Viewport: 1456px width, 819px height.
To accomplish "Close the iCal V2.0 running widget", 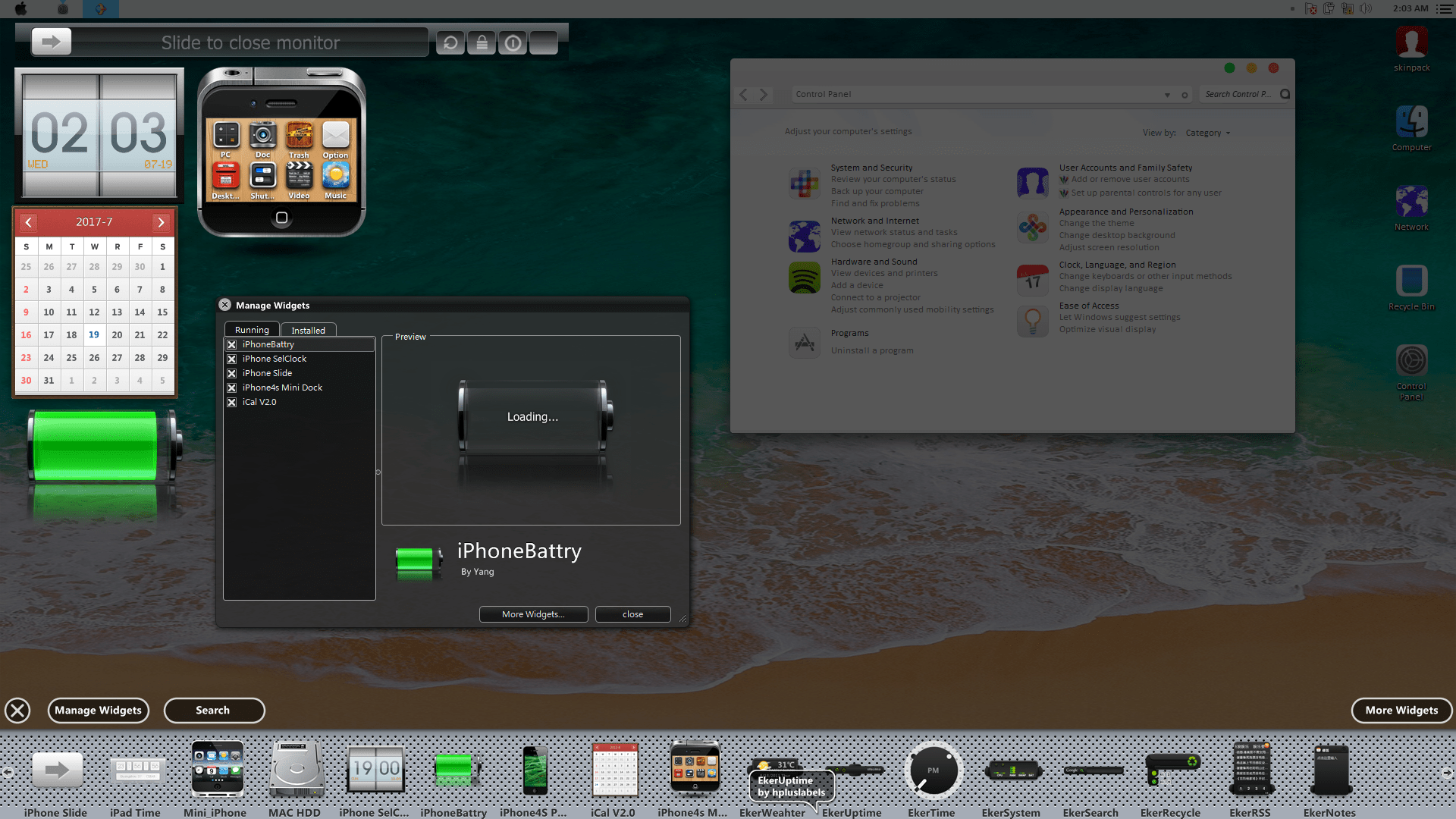I will point(232,403).
